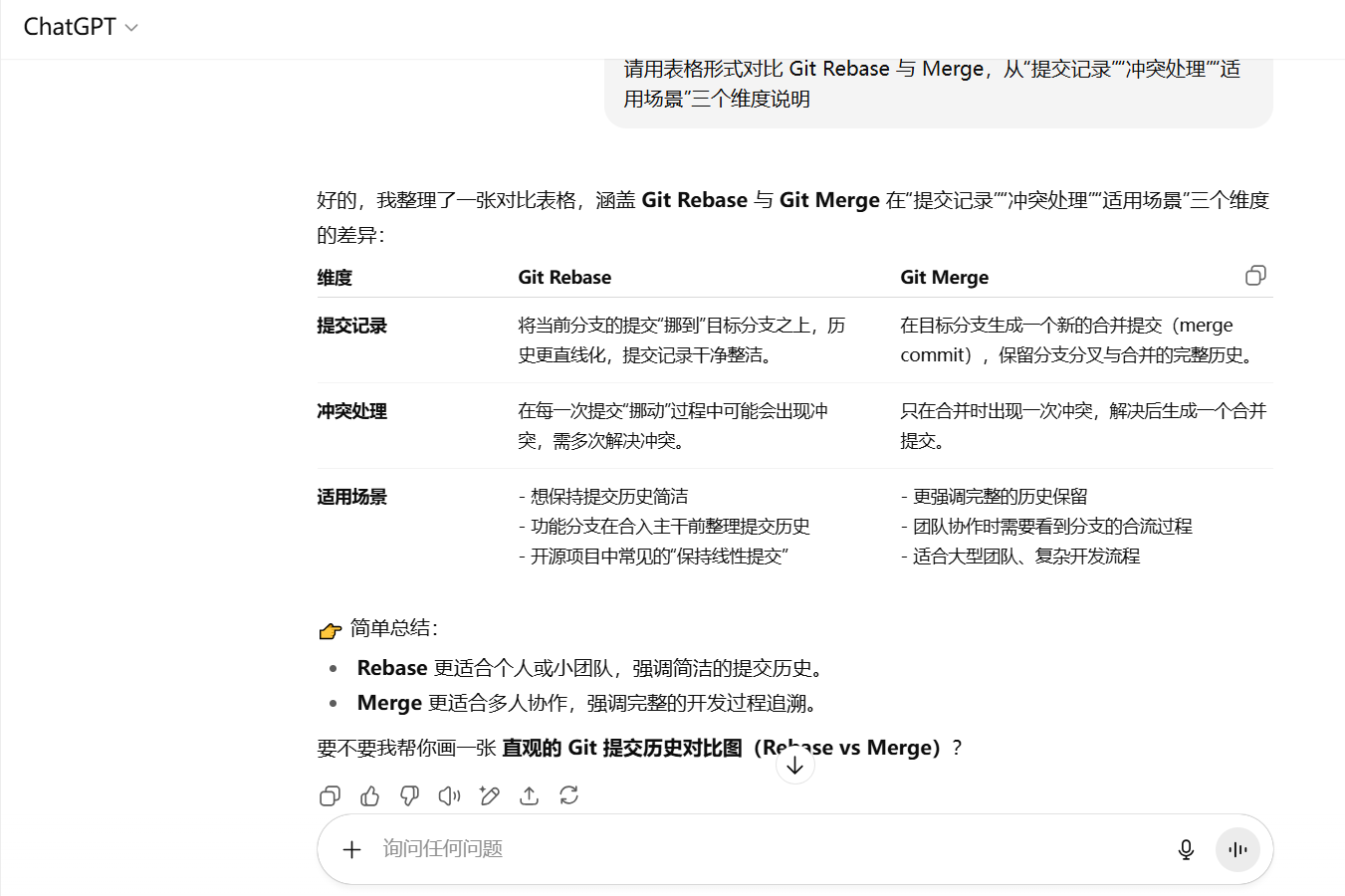The width and height of the screenshot is (1345, 896).
Task: Select the 提交记录 row label
Action: click(352, 326)
